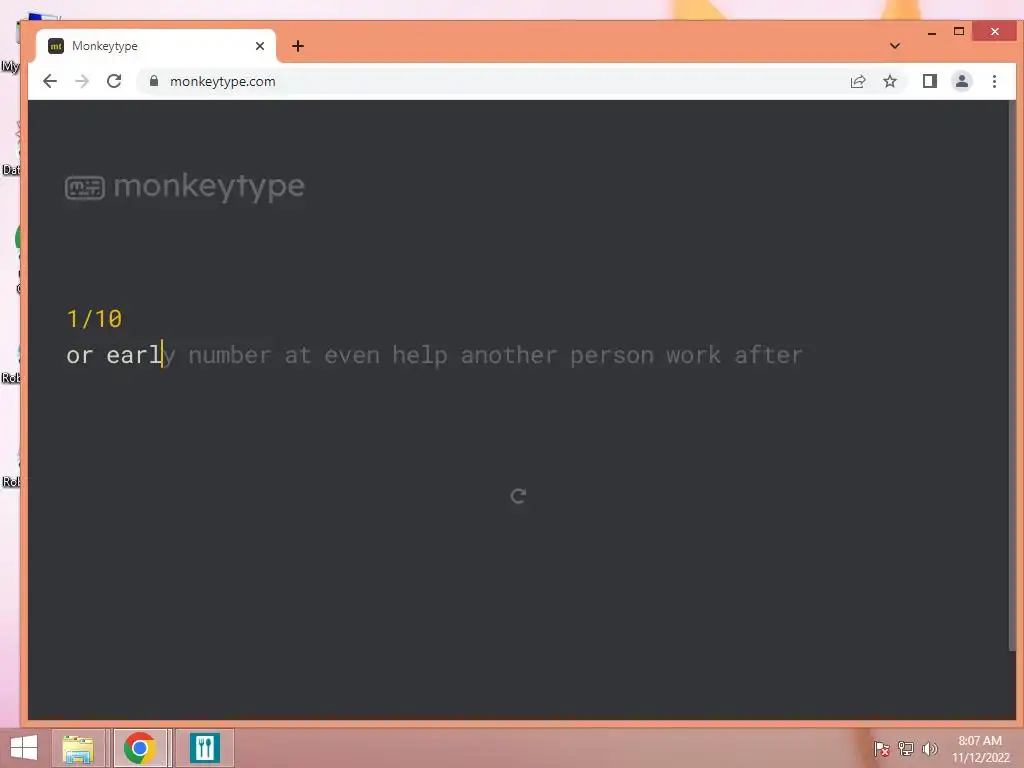Open network status tray icon
The width and height of the screenshot is (1024, 768).
pos(906,749)
